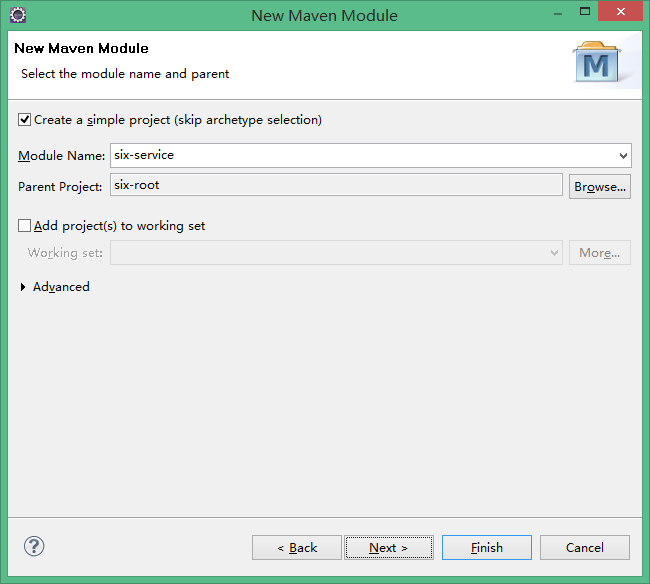Cancel the New Maven Module wizard
The width and height of the screenshot is (650, 584).
click(585, 548)
